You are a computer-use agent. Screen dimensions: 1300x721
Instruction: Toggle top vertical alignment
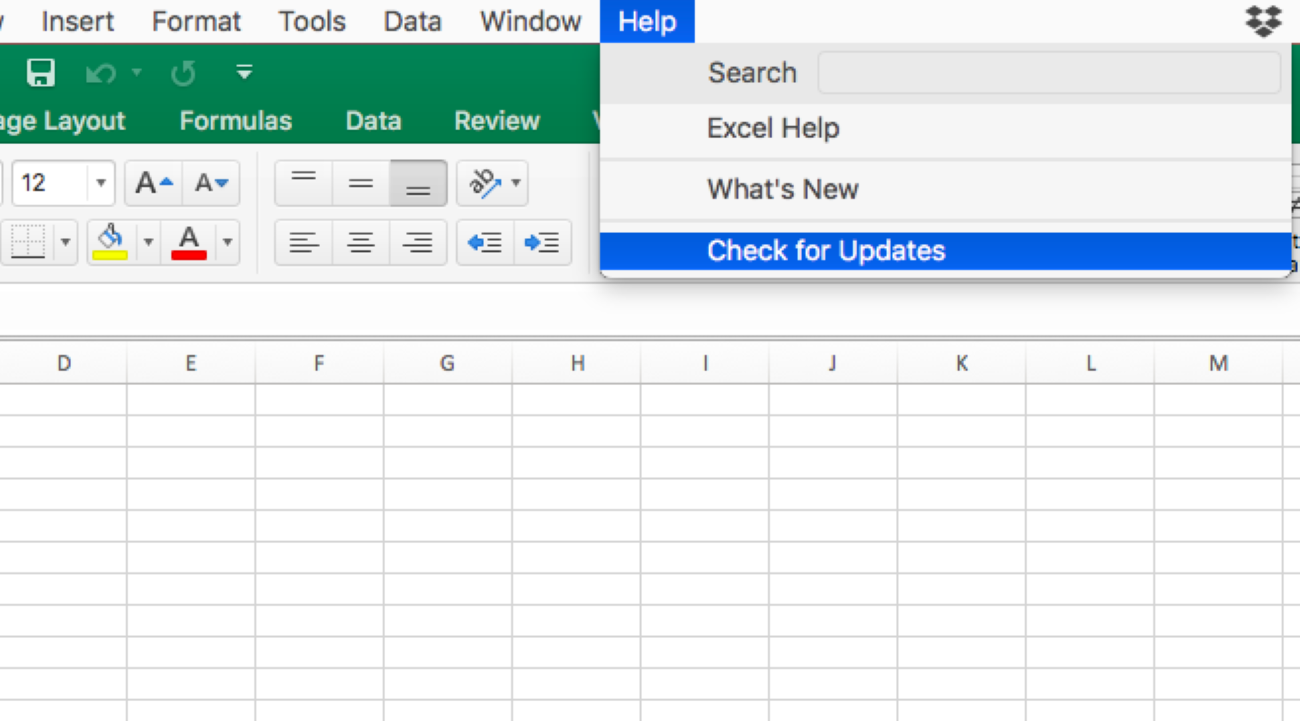(303, 183)
